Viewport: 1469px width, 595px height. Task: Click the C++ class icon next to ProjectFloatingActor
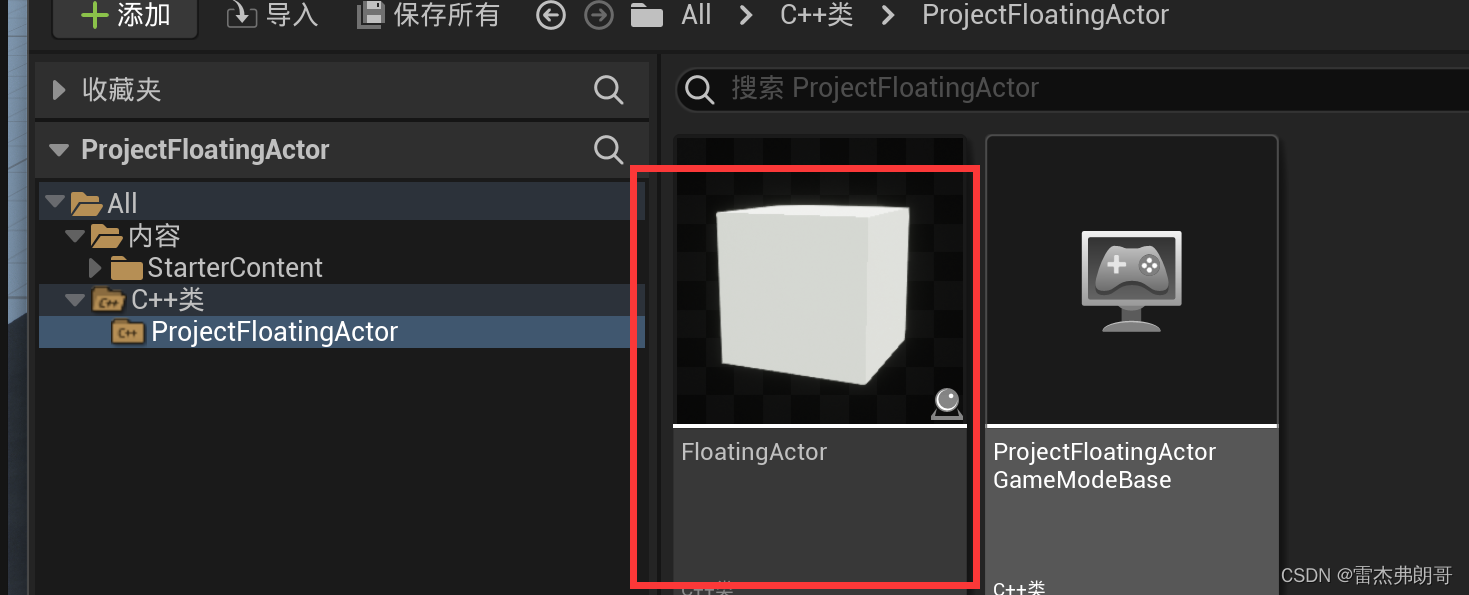pyautogui.click(x=128, y=330)
